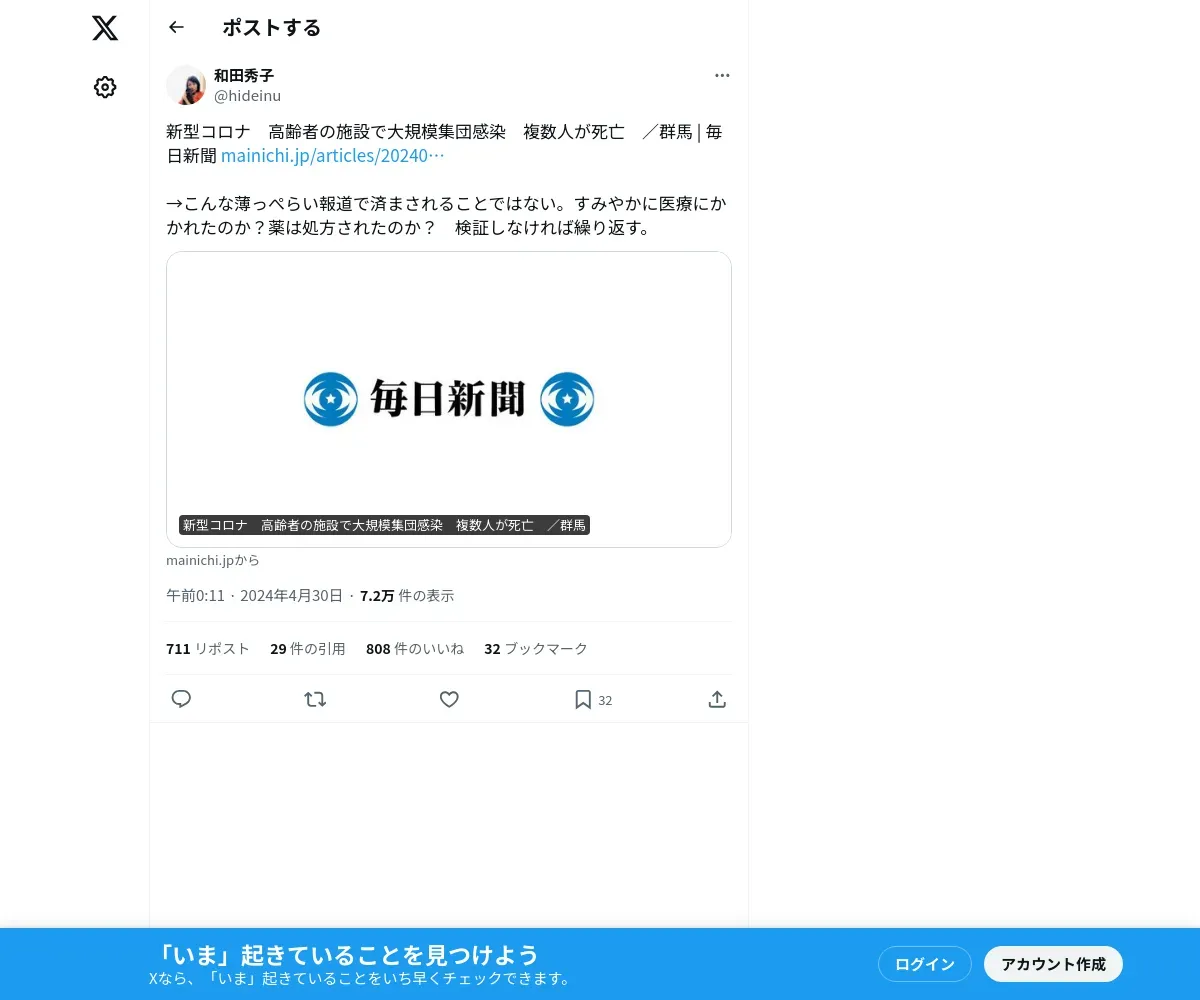Image resolution: width=1200 pixels, height=1000 pixels.
Task: Click the ポストする page heading
Action: point(272,27)
